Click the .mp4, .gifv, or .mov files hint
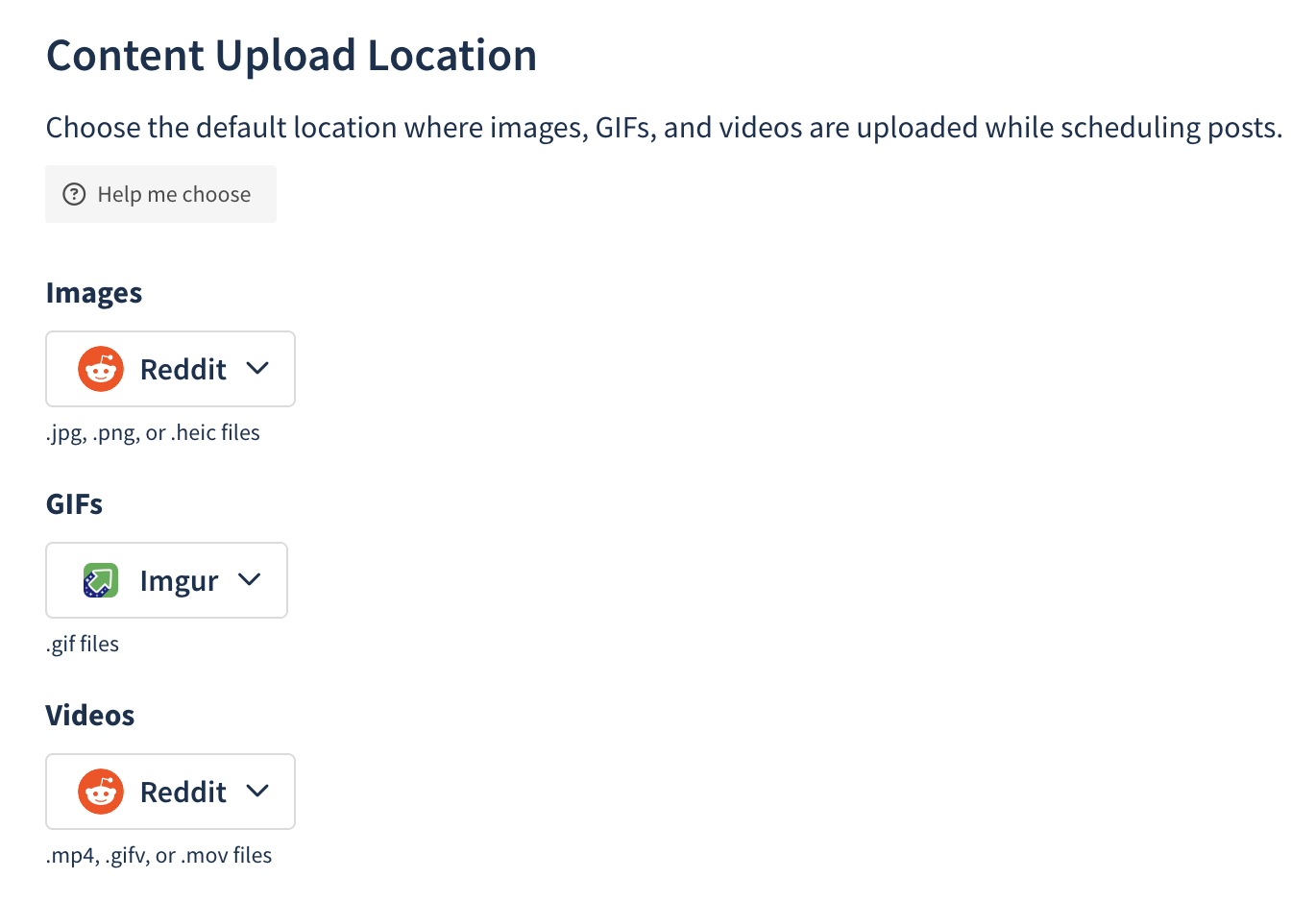Viewport: 1316px width, 903px height. pyautogui.click(x=158, y=855)
